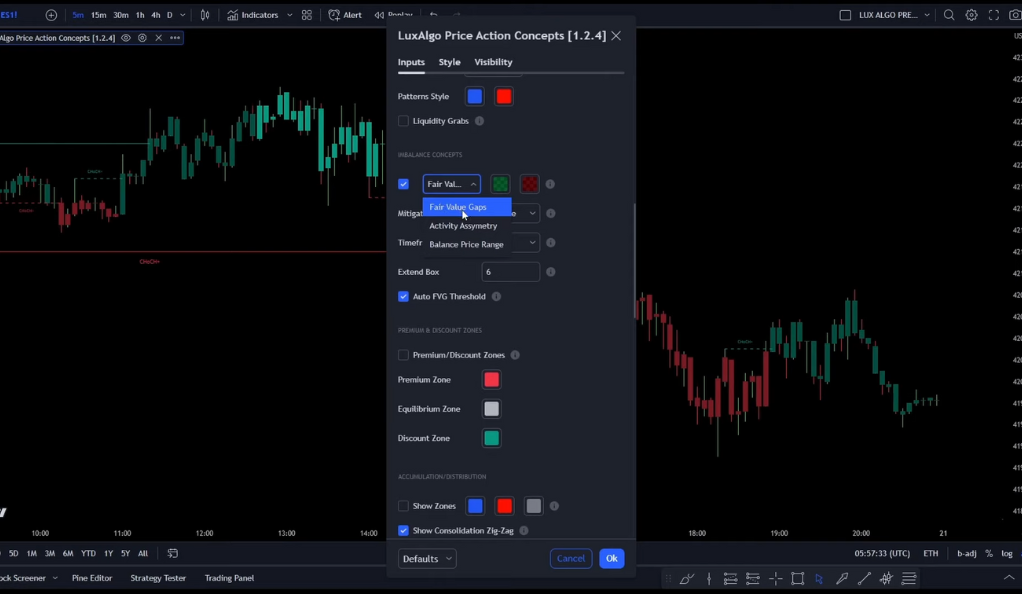Expand the timeframe interval chevron
The width and height of the screenshot is (1022, 594).
pos(182,15)
